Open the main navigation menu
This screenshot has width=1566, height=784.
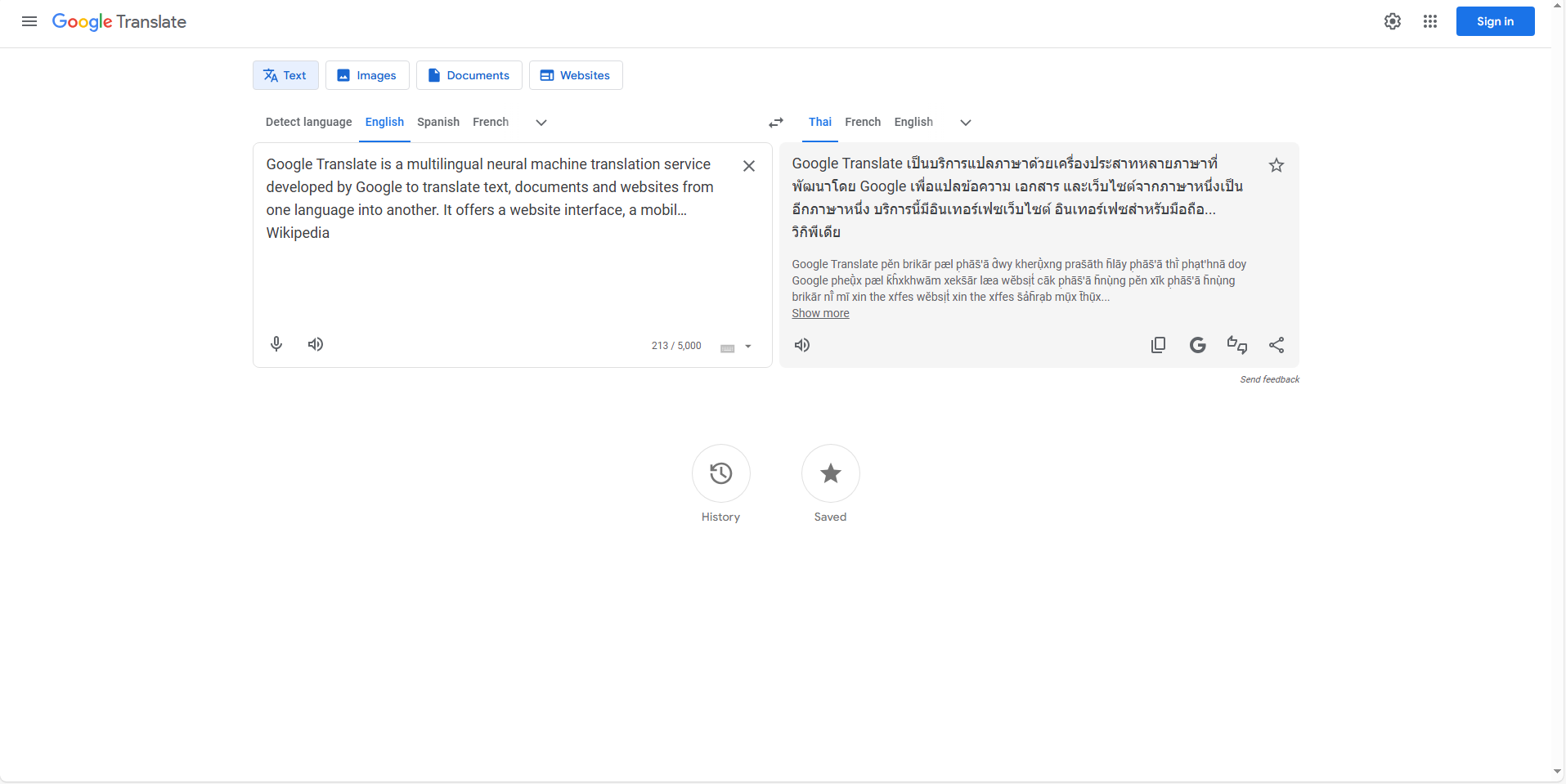29,21
